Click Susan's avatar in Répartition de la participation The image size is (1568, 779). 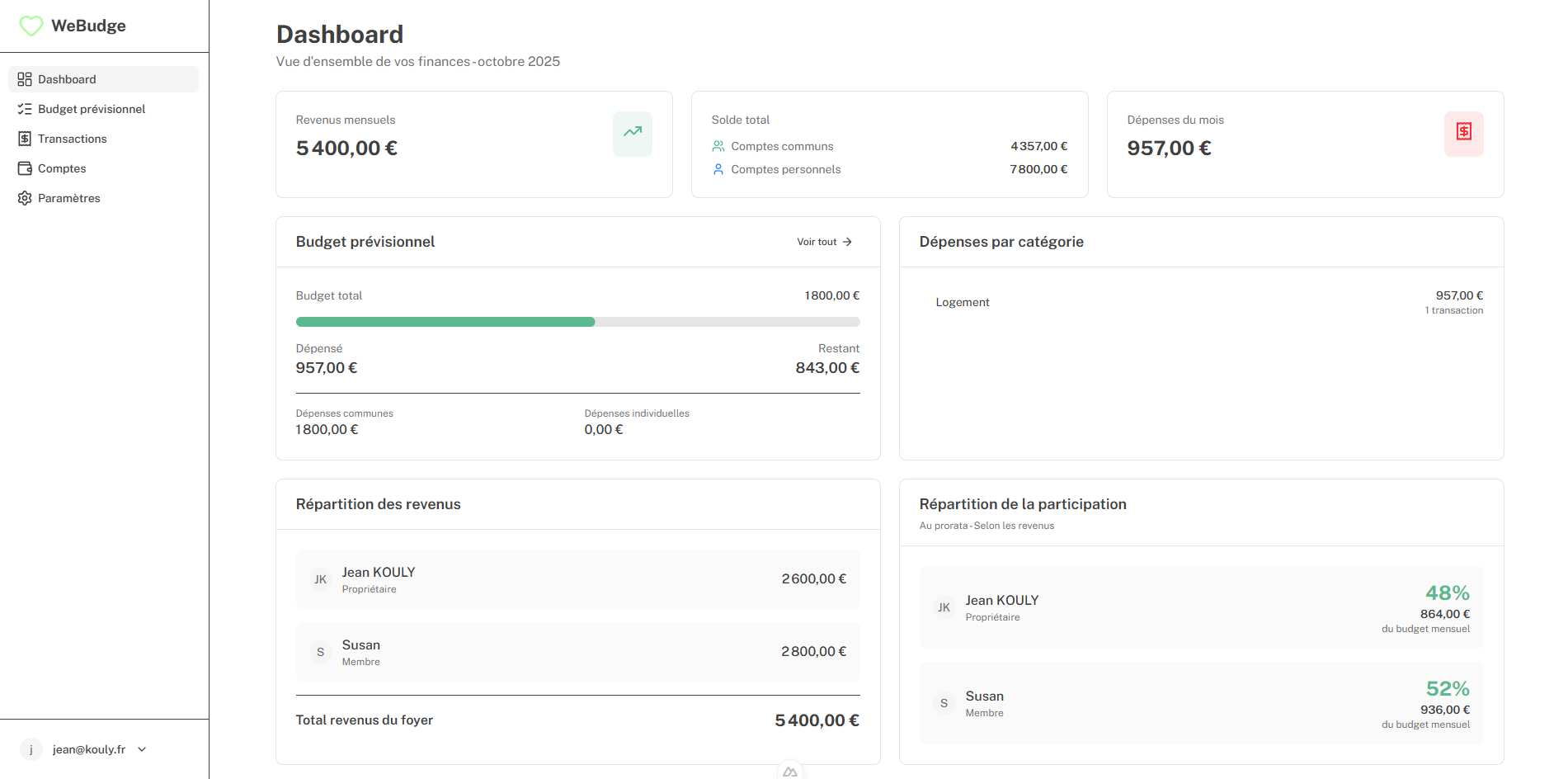pyautogui.click(x=944, y=704)
